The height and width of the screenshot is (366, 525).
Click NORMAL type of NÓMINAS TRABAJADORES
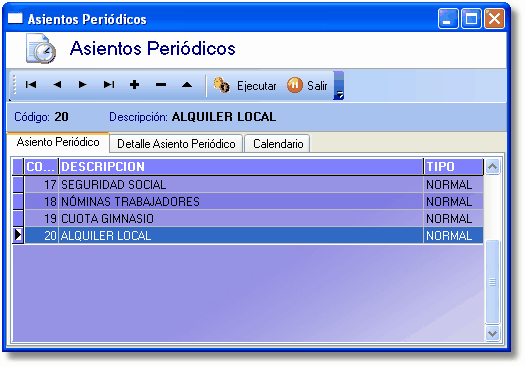click(x=453, y=202)
